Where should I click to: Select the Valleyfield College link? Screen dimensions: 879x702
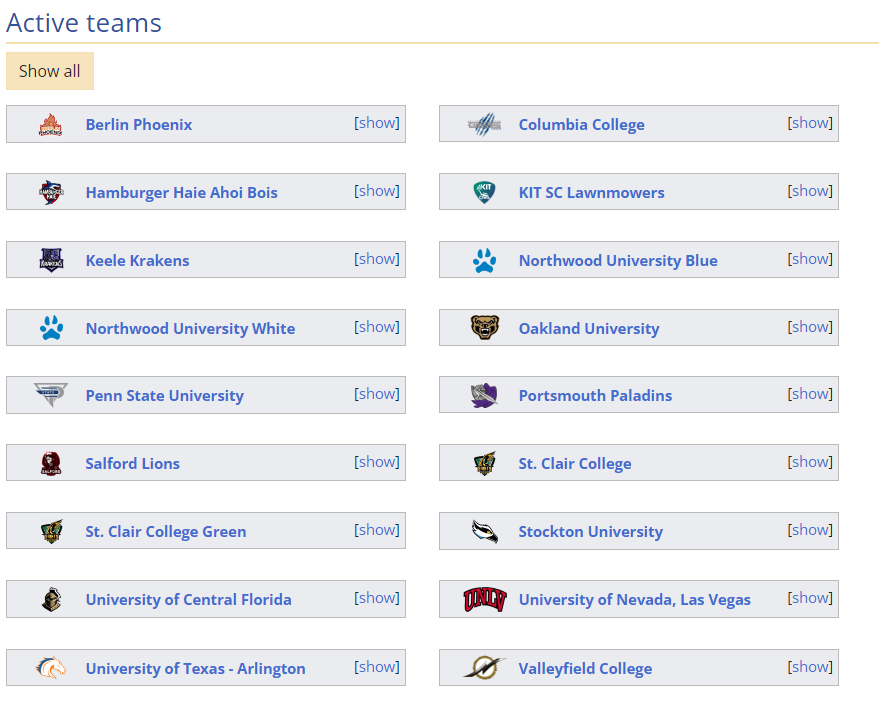585,668
